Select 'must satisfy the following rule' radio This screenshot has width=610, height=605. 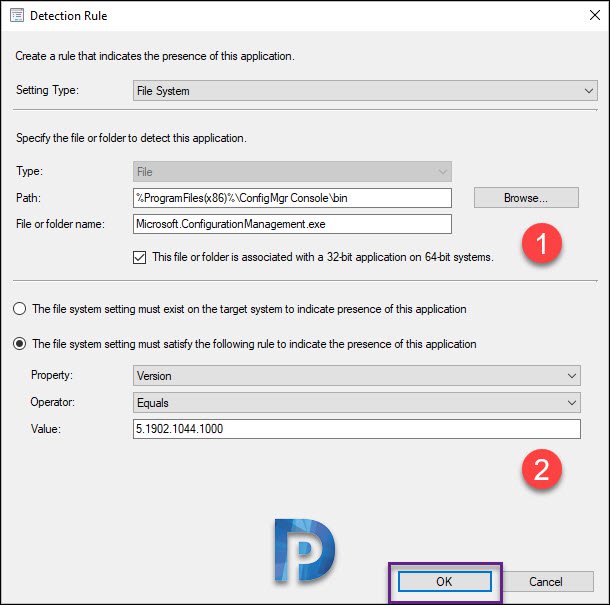pyautogui.click(x=19, y=344)
